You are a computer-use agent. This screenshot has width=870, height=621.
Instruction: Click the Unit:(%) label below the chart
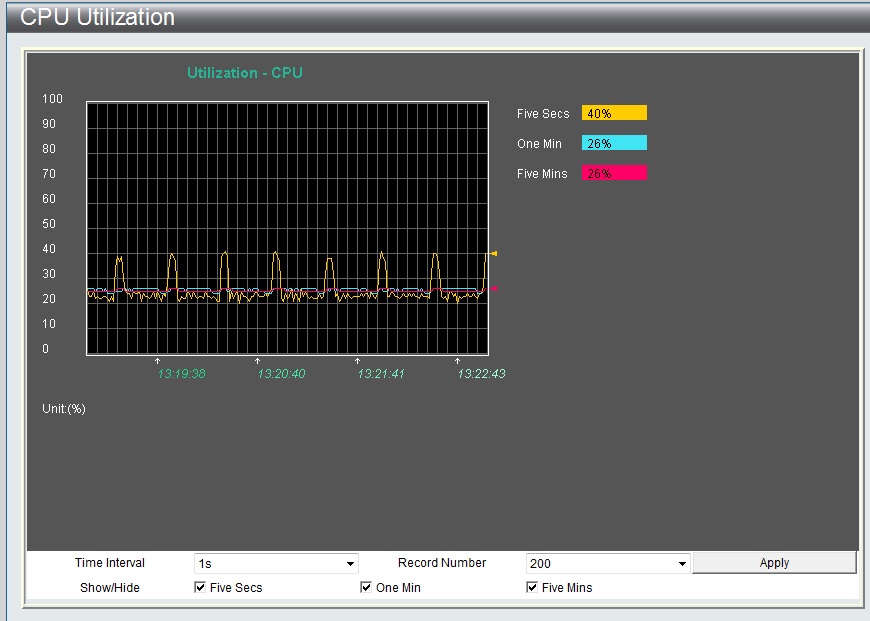64,409
